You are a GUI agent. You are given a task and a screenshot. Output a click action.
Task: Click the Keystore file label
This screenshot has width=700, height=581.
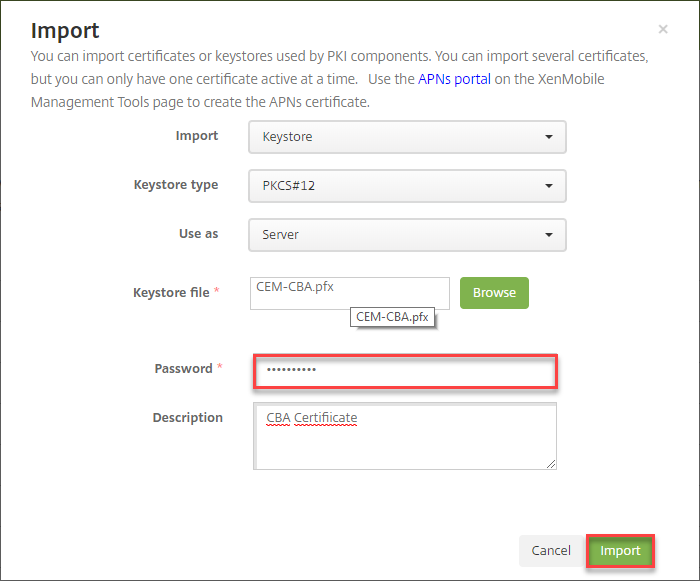(x=171, y=293)
